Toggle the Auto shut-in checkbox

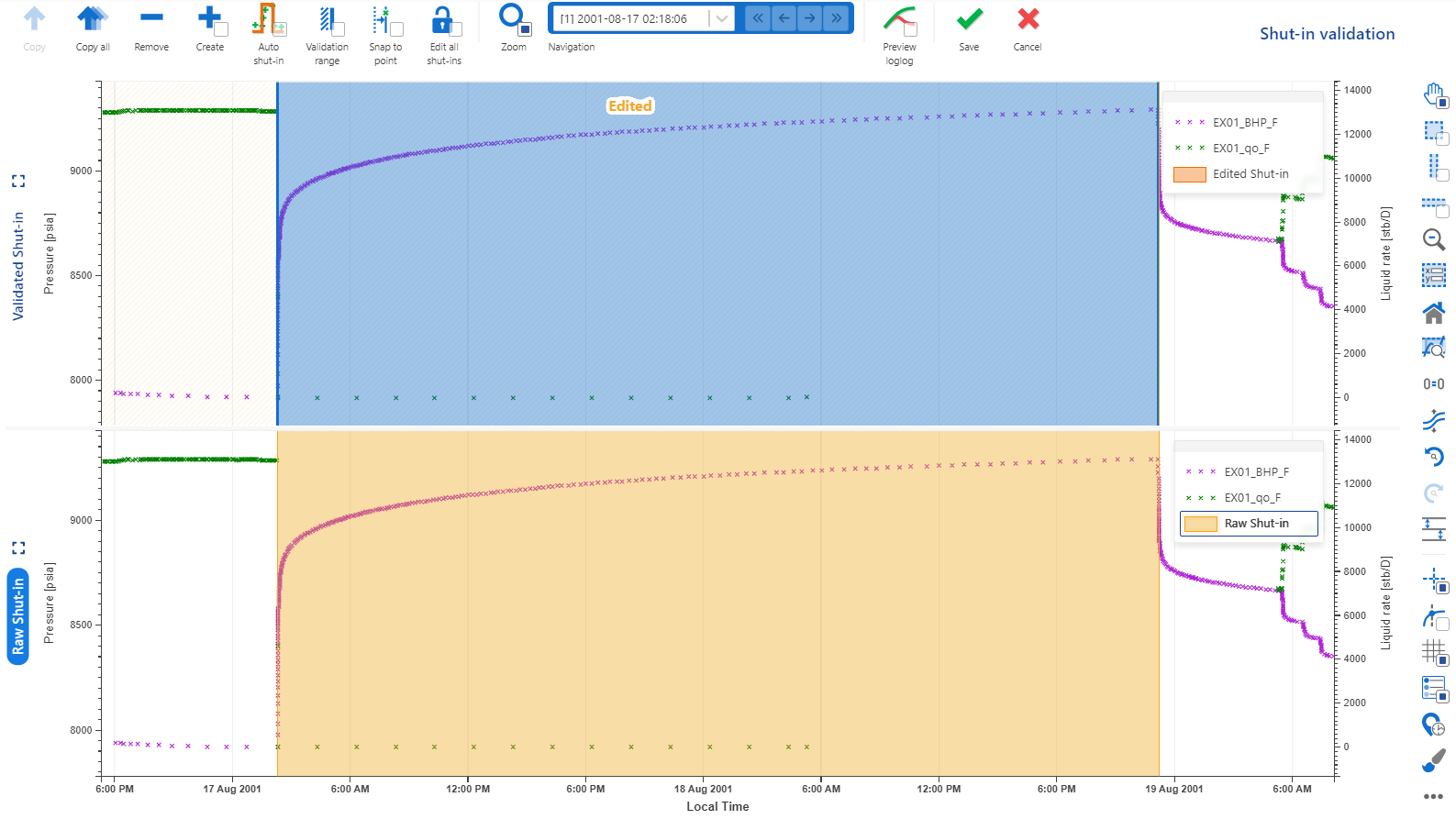tap(280, 29)
